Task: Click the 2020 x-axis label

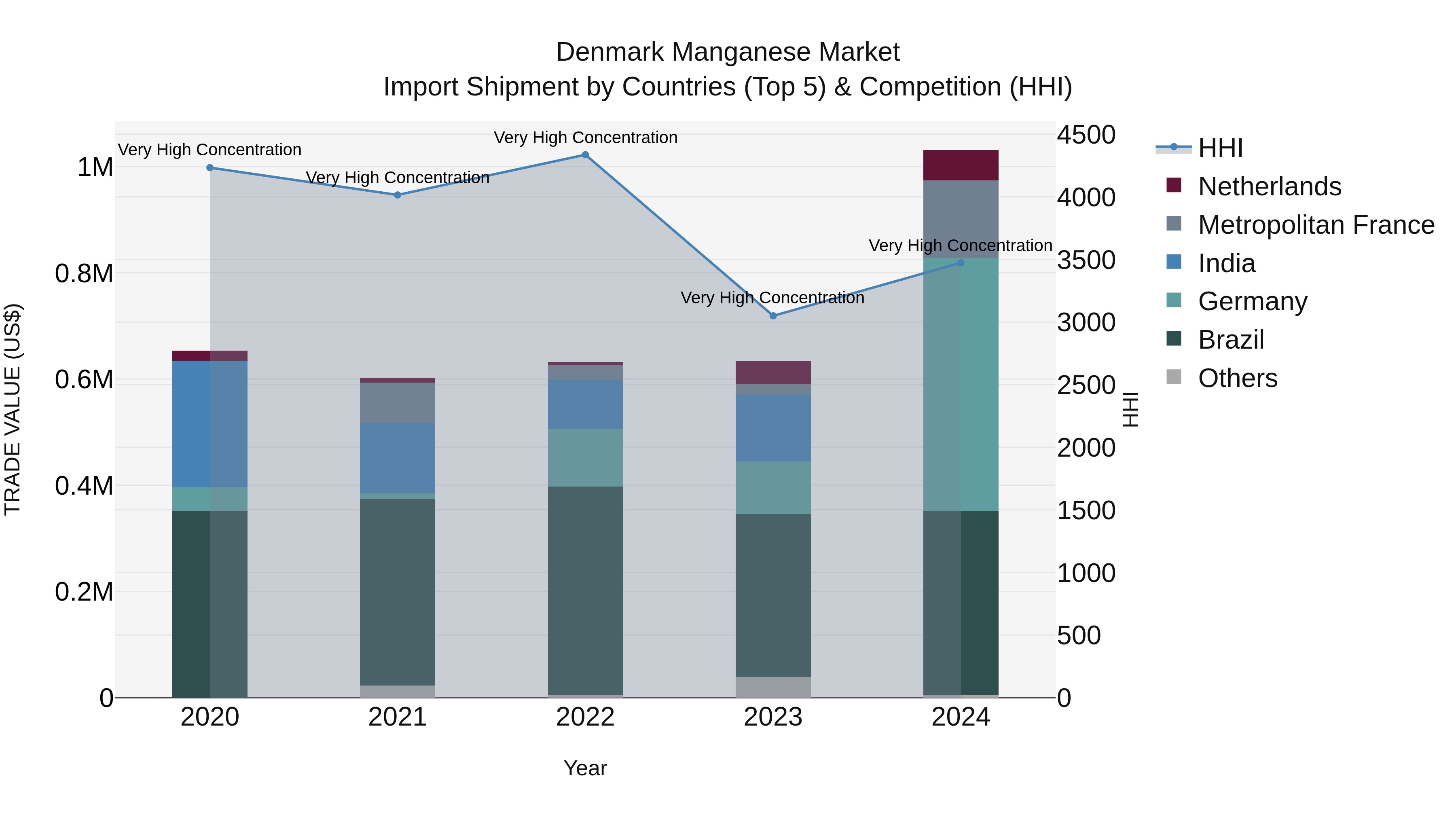Action: (x=210, y=717)
